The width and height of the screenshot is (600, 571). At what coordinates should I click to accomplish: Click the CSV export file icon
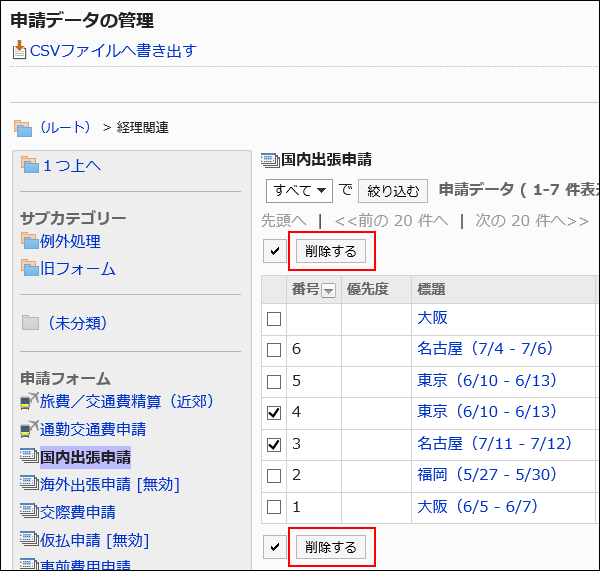click(19, 50)
